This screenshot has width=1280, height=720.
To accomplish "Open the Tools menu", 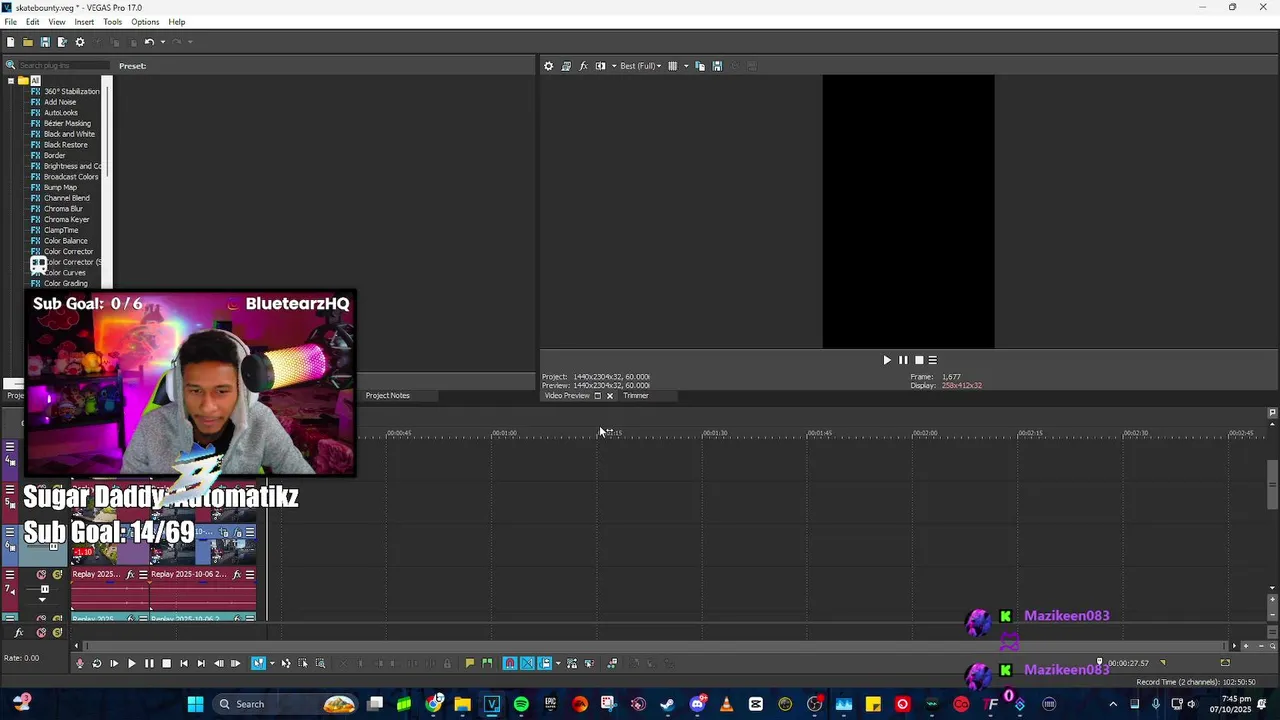I will point(112,22).
